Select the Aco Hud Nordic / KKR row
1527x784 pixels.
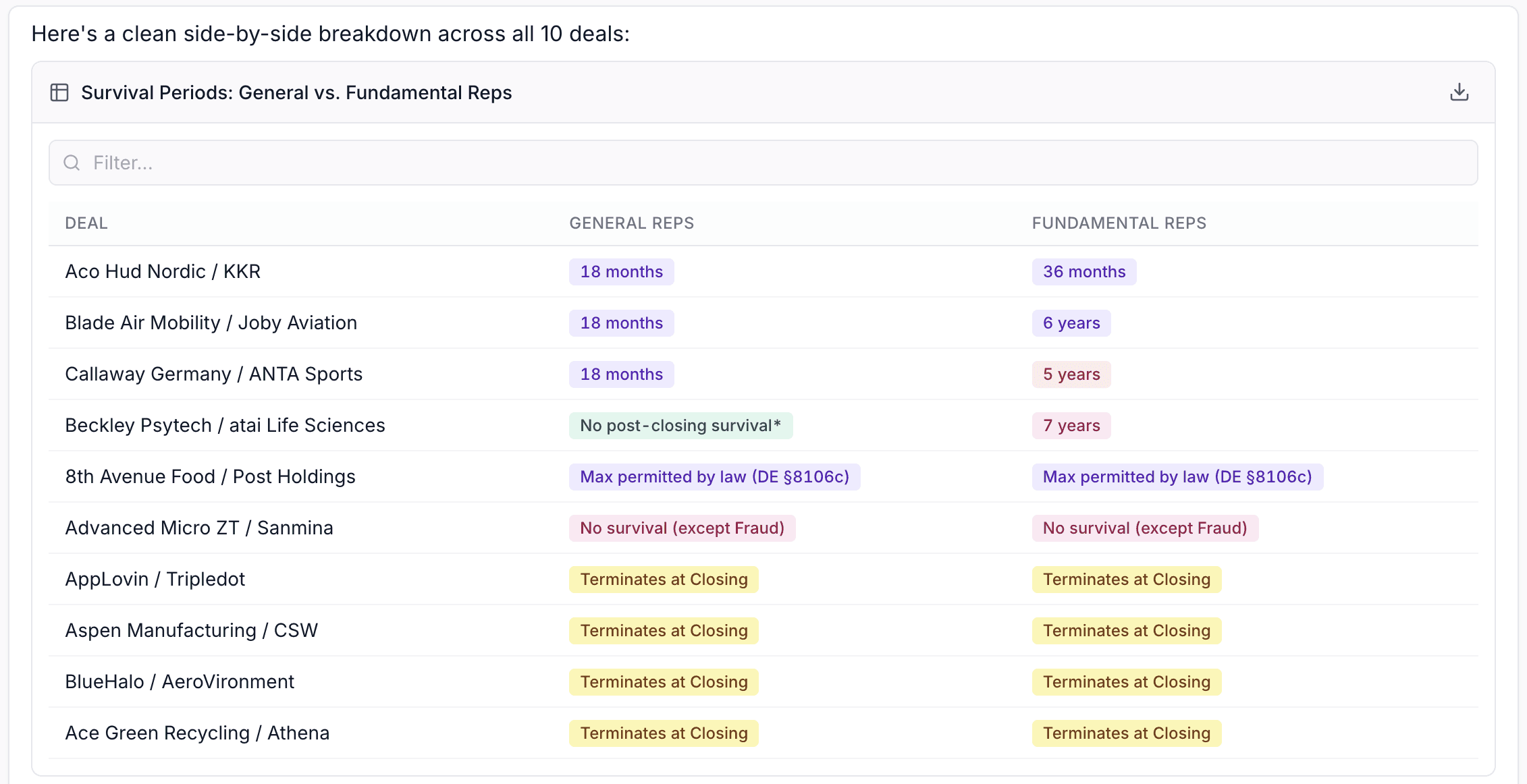click(163, 271)
